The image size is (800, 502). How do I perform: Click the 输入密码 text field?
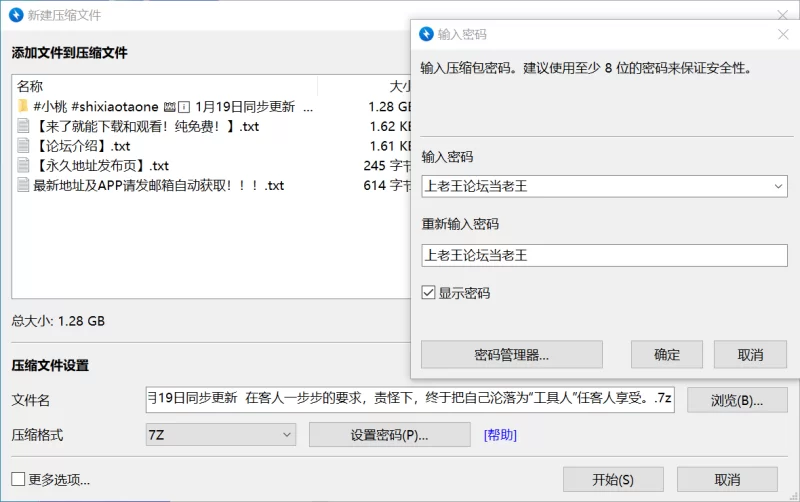605,186
